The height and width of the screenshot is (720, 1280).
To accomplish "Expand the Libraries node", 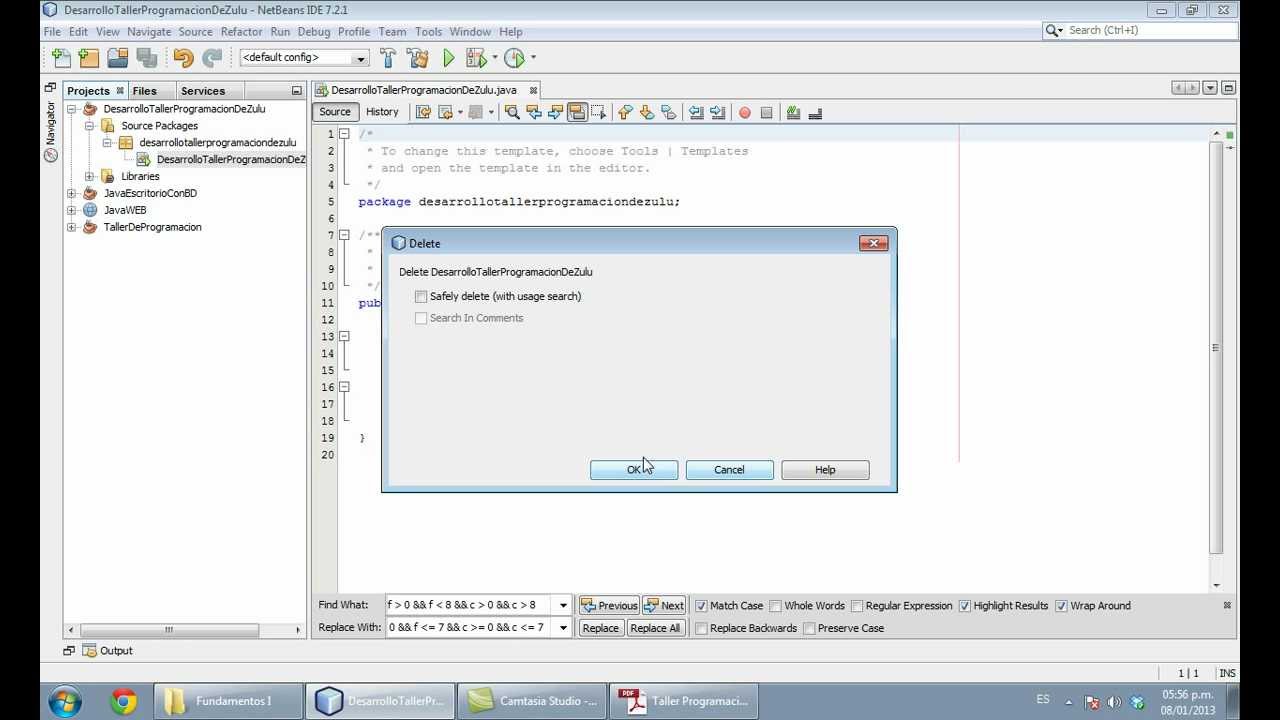I will [90, 177].
